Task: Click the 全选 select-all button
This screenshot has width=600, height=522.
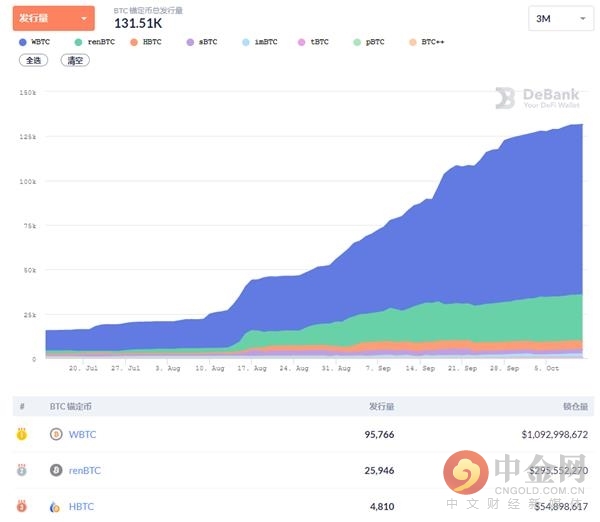Action: tap(33, 60)
